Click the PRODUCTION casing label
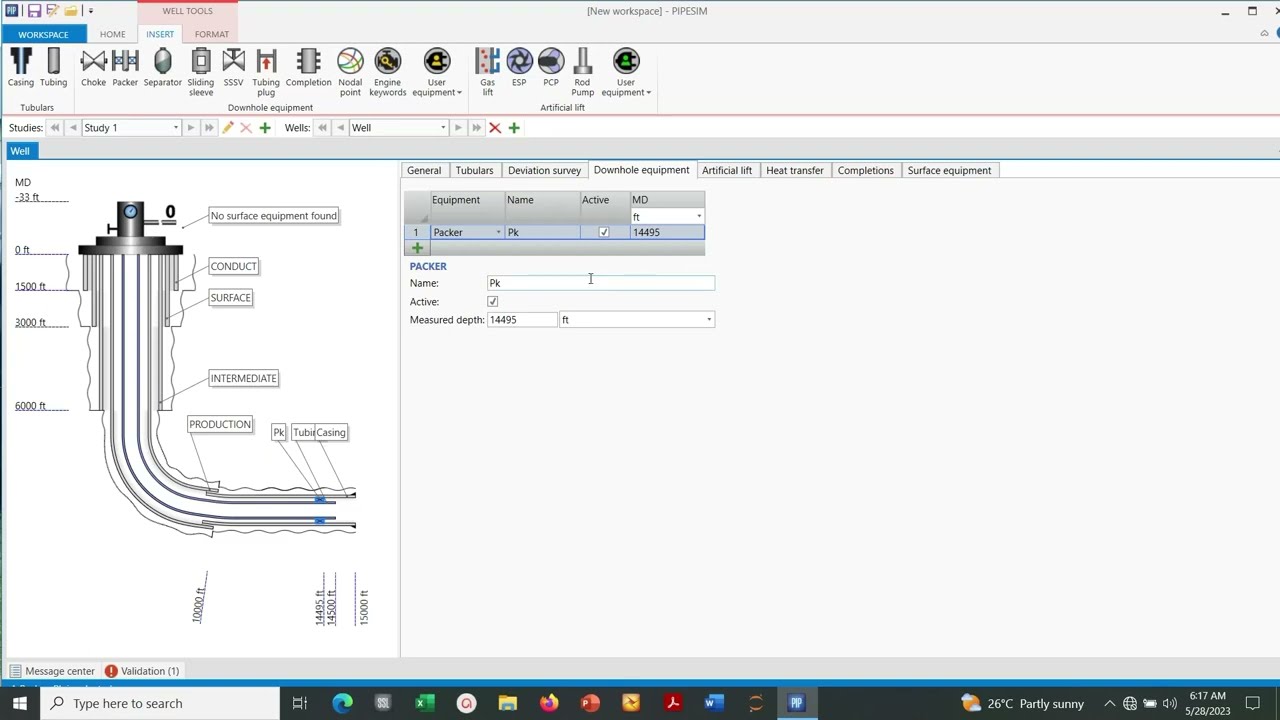 [220, 424]
